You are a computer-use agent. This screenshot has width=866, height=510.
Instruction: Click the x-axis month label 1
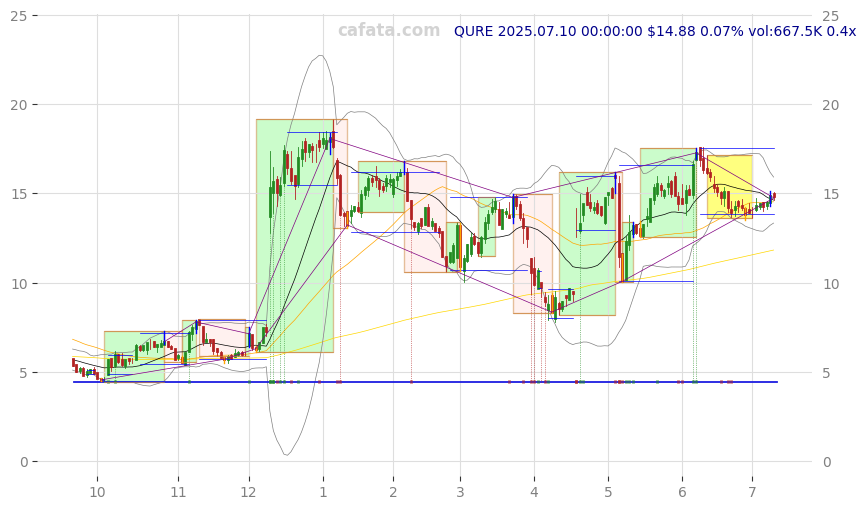(x=323, y=492)
